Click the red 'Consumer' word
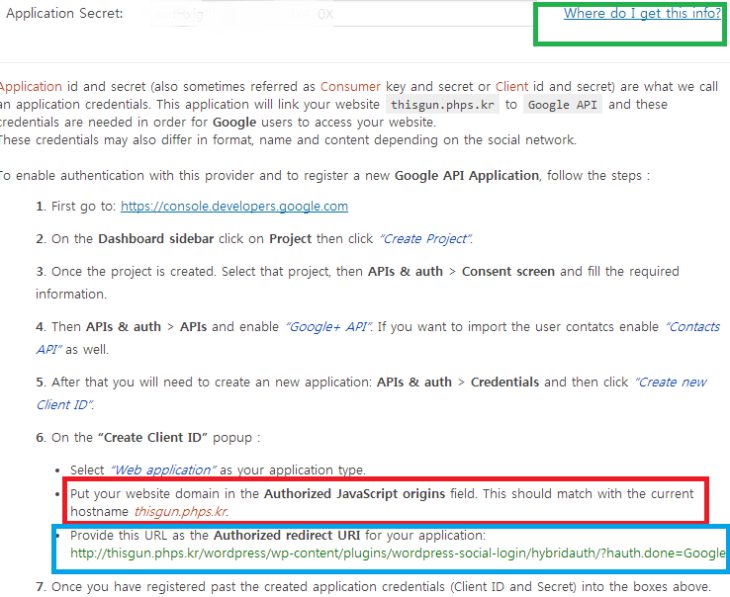Screen dimensions: 730x597 351,87
